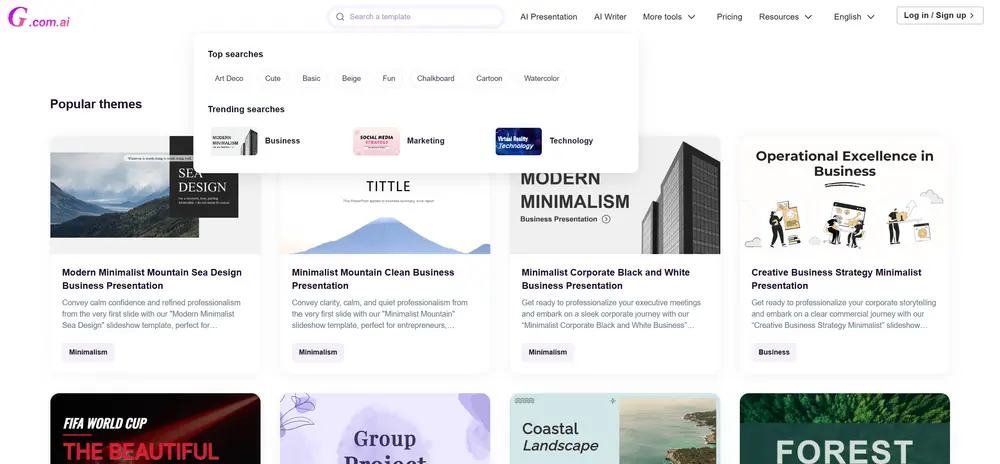
Task: Pick the Chalkboard search chip
Action: [436, 78]
